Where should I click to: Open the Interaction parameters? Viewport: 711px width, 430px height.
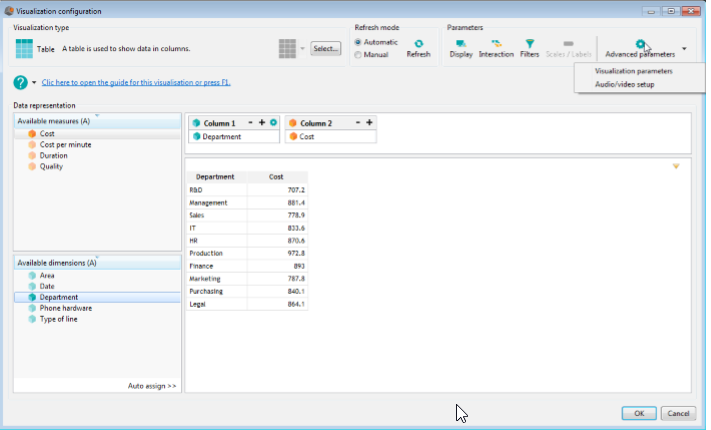click(496, 49)
